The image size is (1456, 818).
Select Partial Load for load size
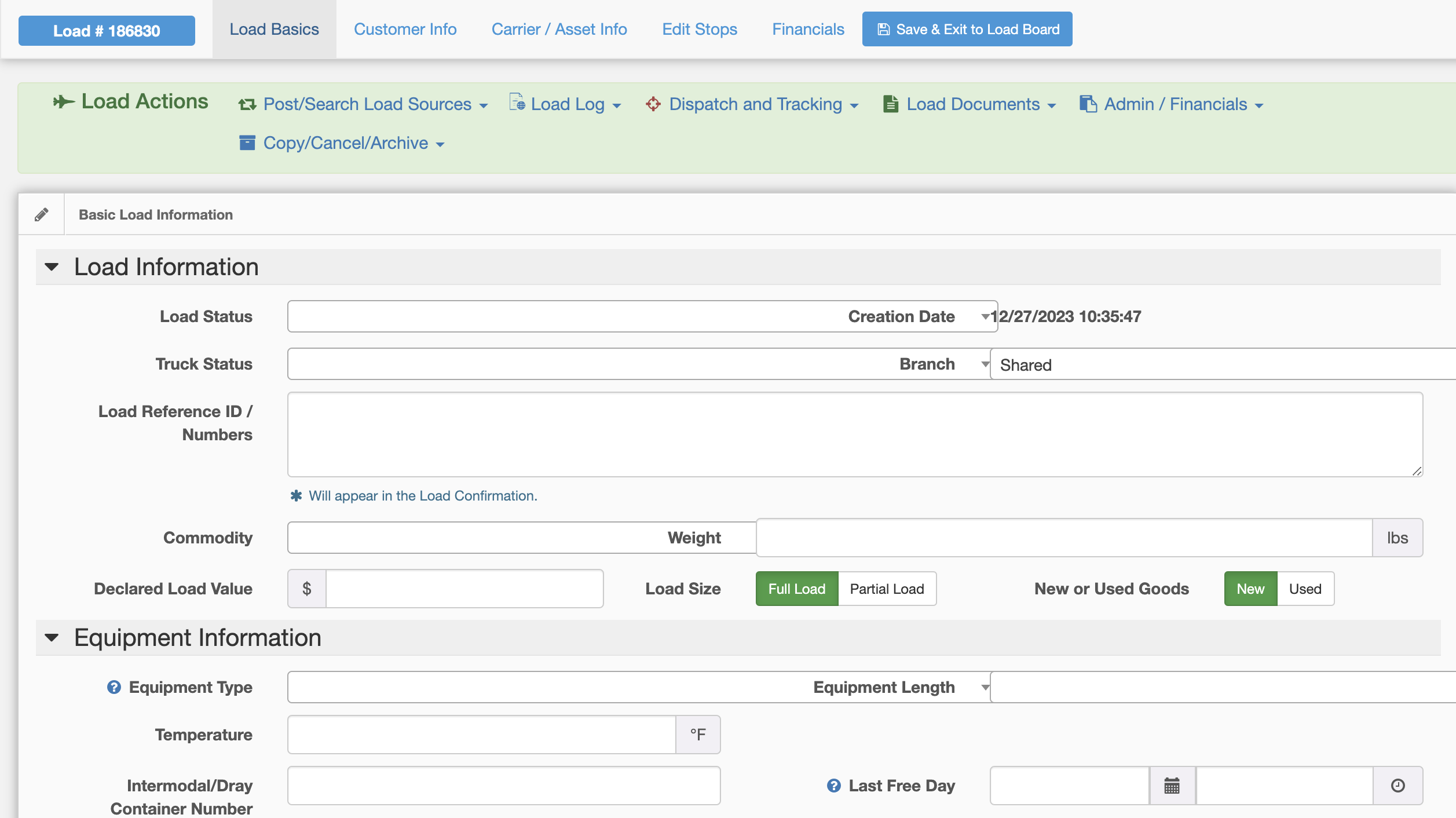click(887, 589)
